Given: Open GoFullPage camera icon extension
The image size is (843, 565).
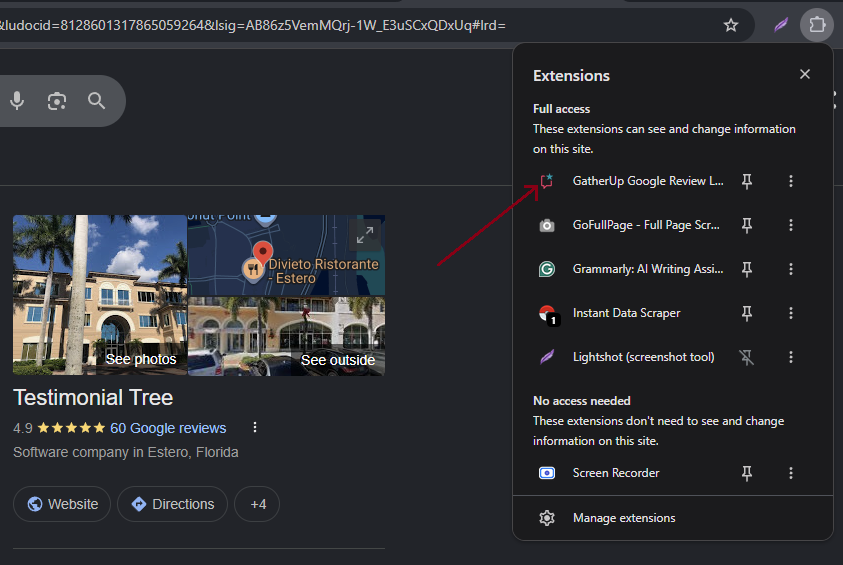Looking at the screenshot, I should click(x=547, y=225).
